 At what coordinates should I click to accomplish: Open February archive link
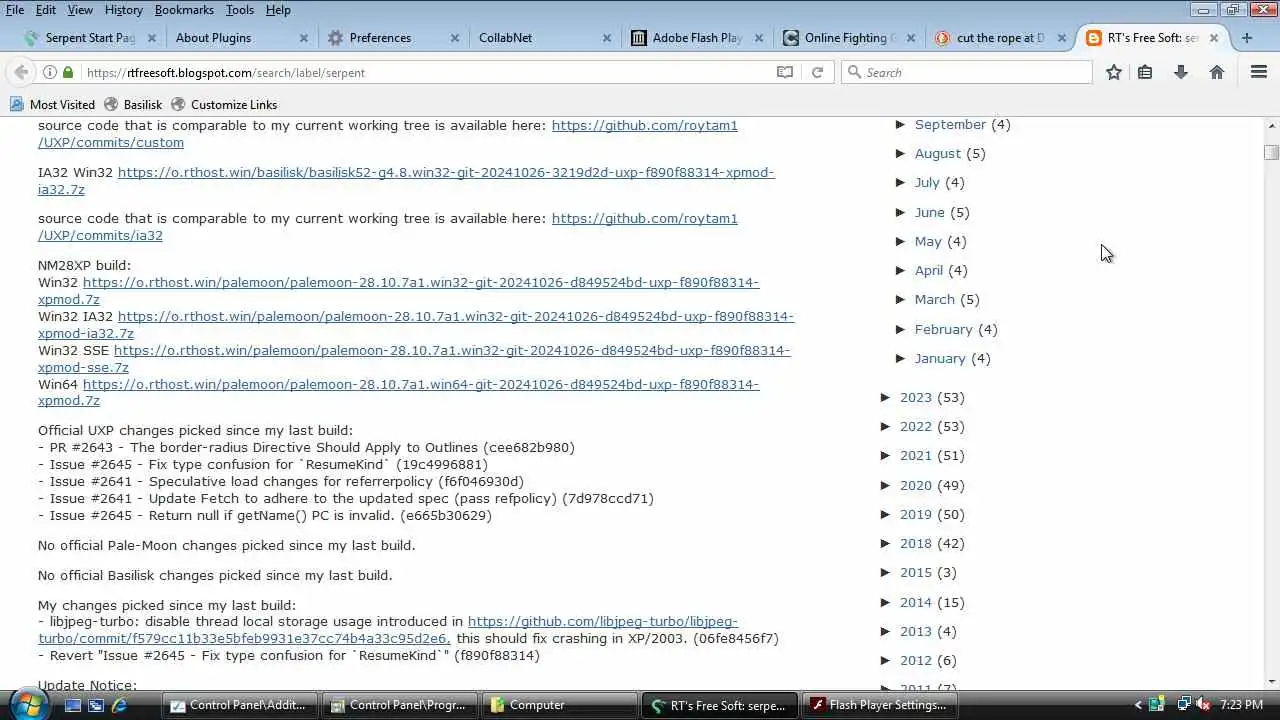click(943, 329)
